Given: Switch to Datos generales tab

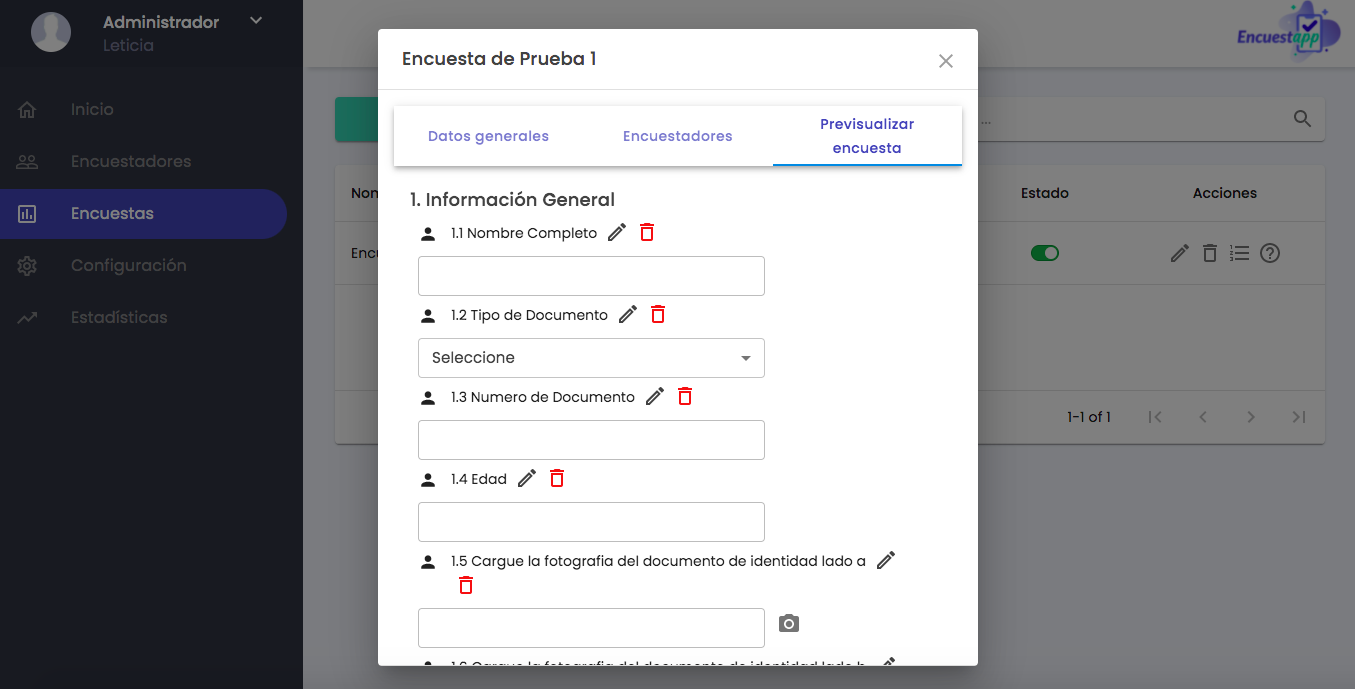Looking at the screenshot, I should (x=488, y=136).
